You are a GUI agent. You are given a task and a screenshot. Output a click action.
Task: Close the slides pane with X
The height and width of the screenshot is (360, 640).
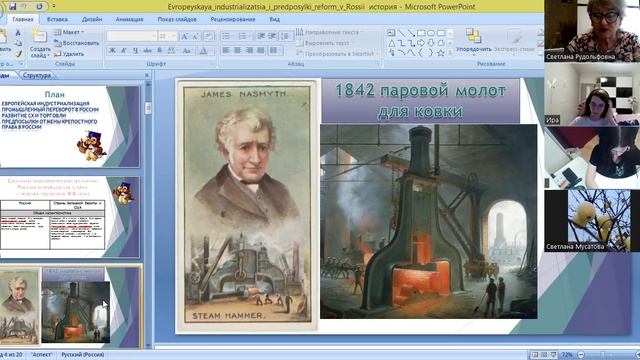pos(147,75)
